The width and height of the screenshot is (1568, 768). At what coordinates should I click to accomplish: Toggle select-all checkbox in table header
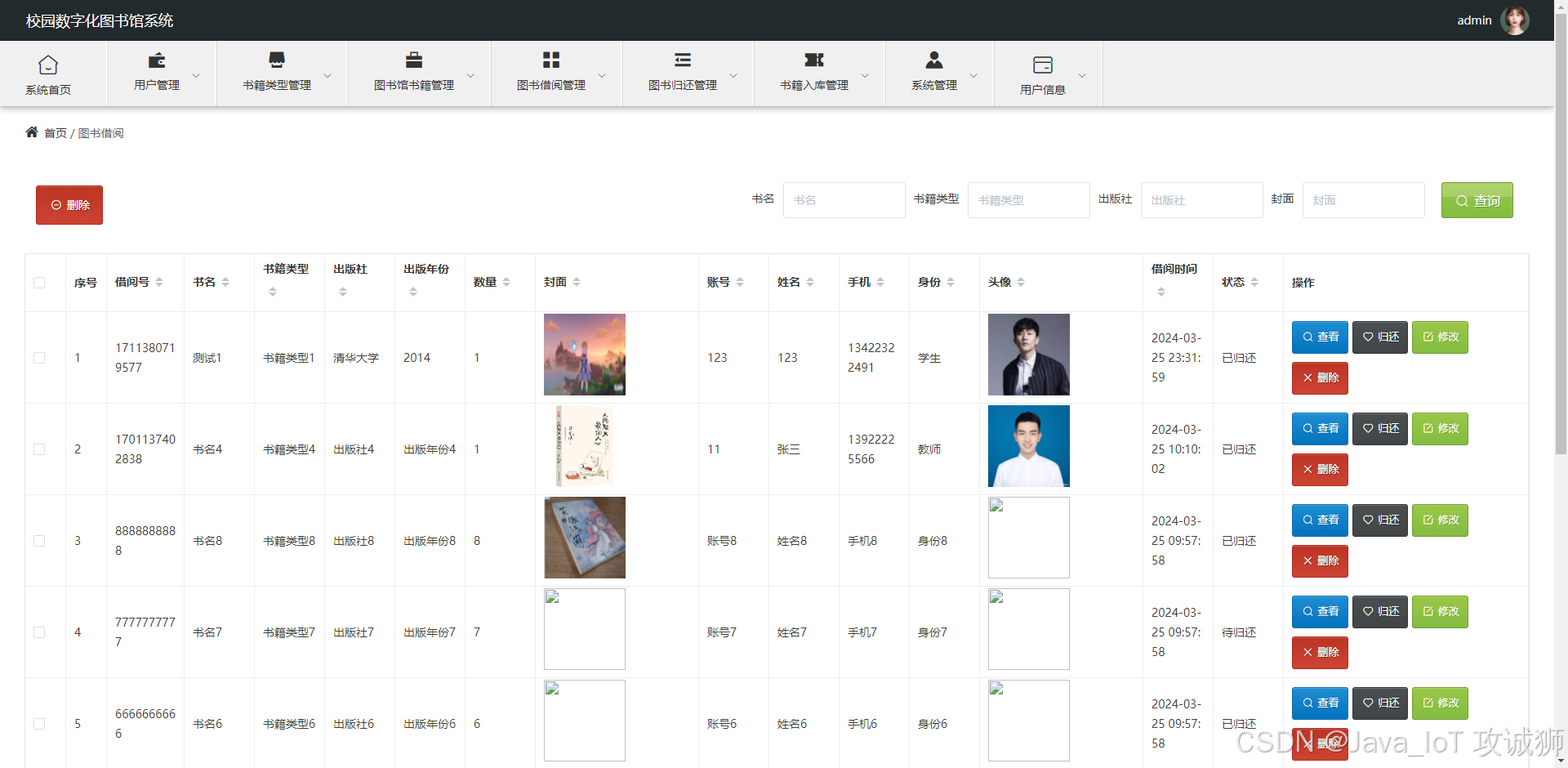pos(39,283)
